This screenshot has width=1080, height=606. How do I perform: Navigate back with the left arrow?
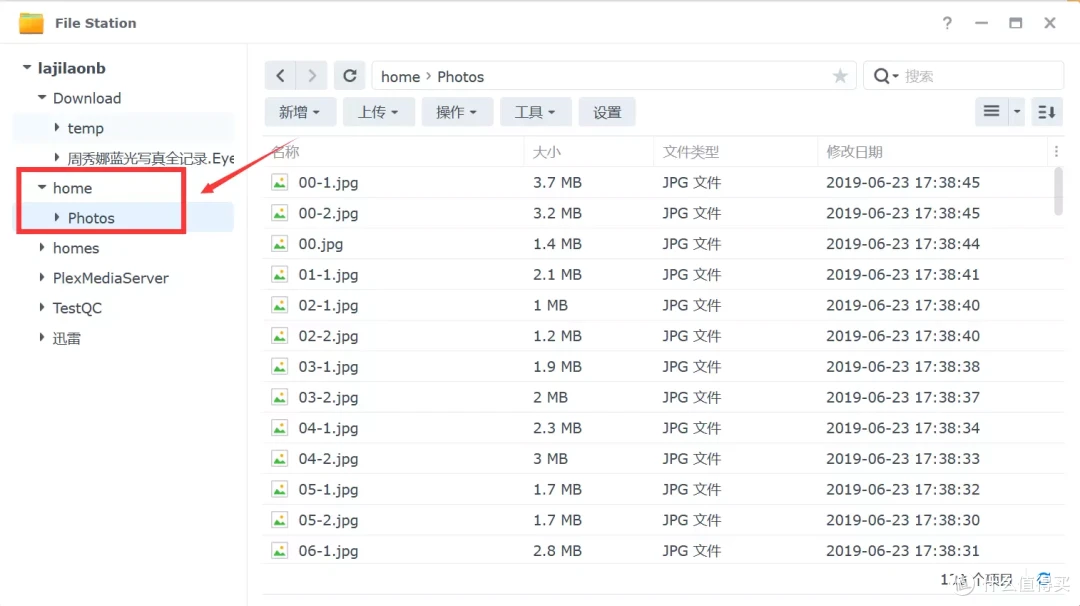coord(280,75)
